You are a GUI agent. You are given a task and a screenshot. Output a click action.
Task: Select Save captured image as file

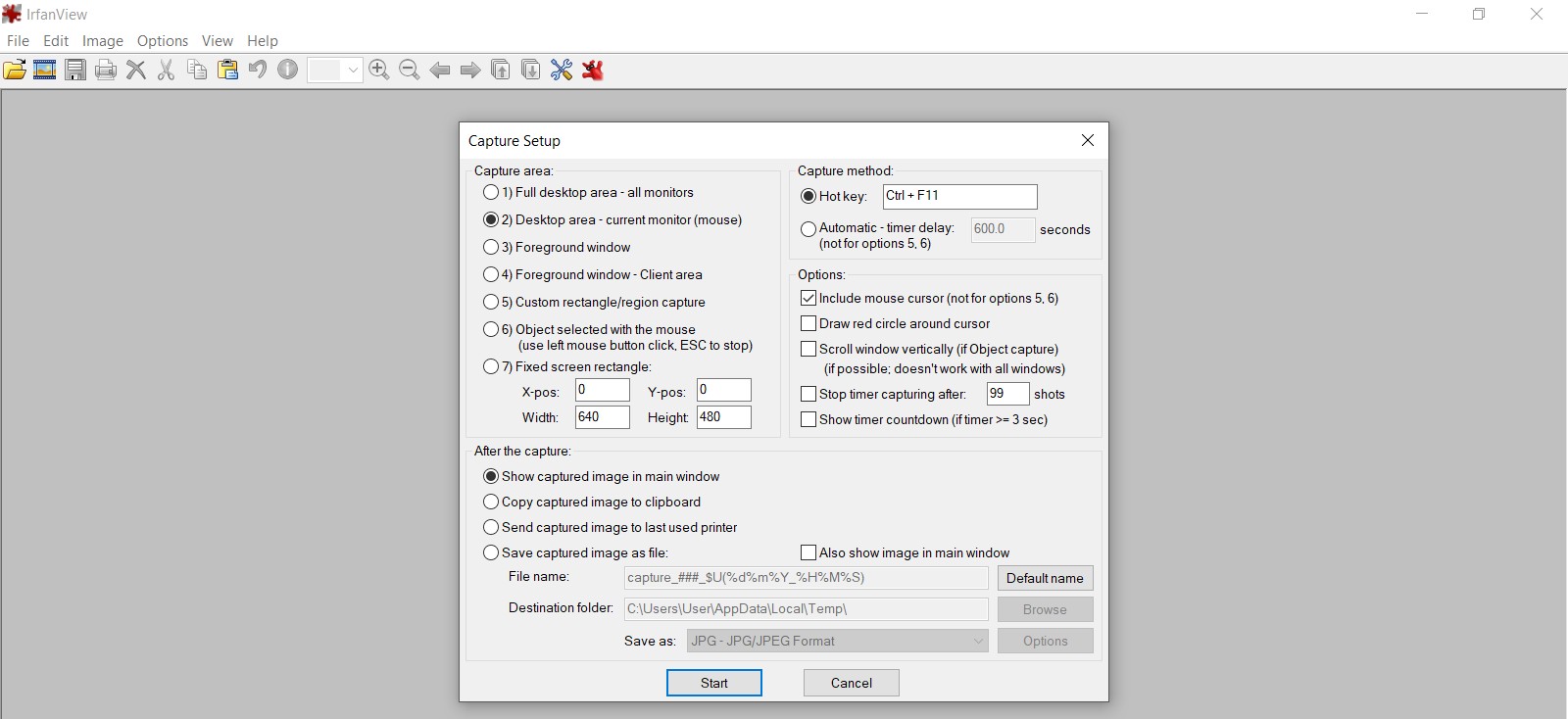(x=575, y=552)
